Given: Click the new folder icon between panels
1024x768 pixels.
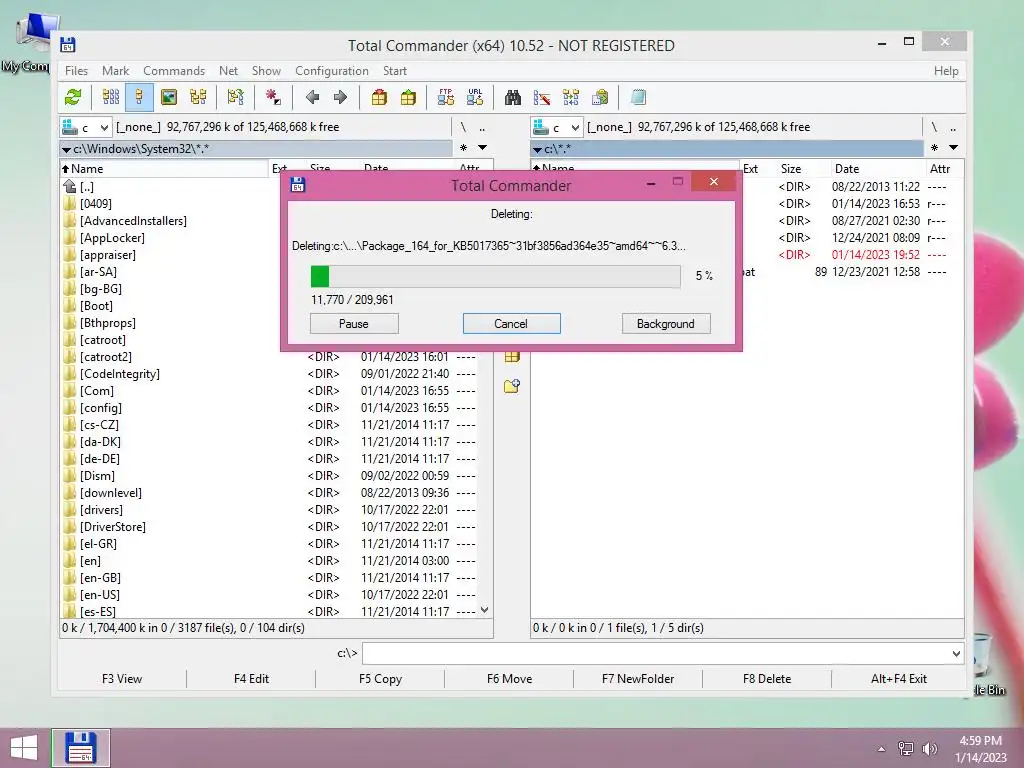Looking at the screenshot, I should pos(512,386).
